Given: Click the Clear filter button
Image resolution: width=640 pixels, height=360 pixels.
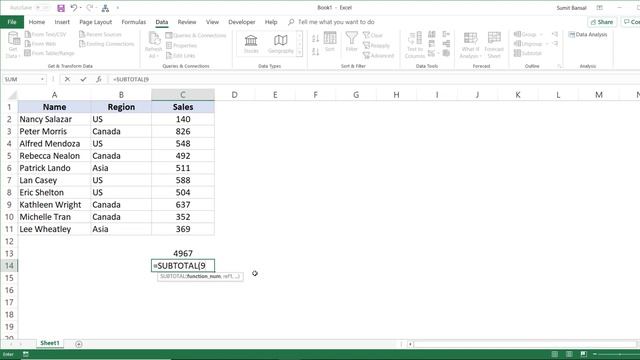Looking at the screenshot, I should pos(373,36).
